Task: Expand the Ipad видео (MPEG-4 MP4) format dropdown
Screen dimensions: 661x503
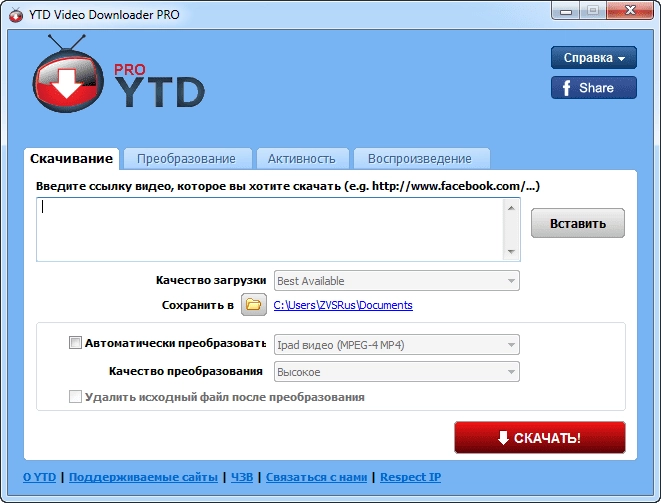Action: (397, 345)
